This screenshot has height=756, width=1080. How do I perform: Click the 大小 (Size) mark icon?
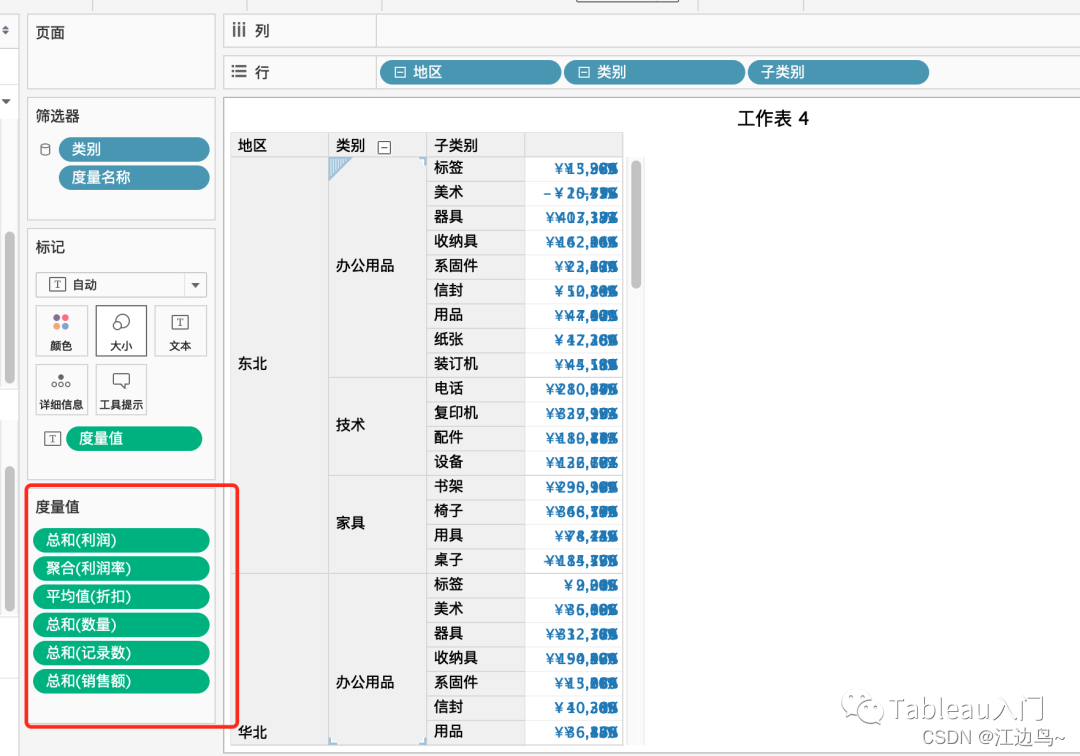point(121,331)
